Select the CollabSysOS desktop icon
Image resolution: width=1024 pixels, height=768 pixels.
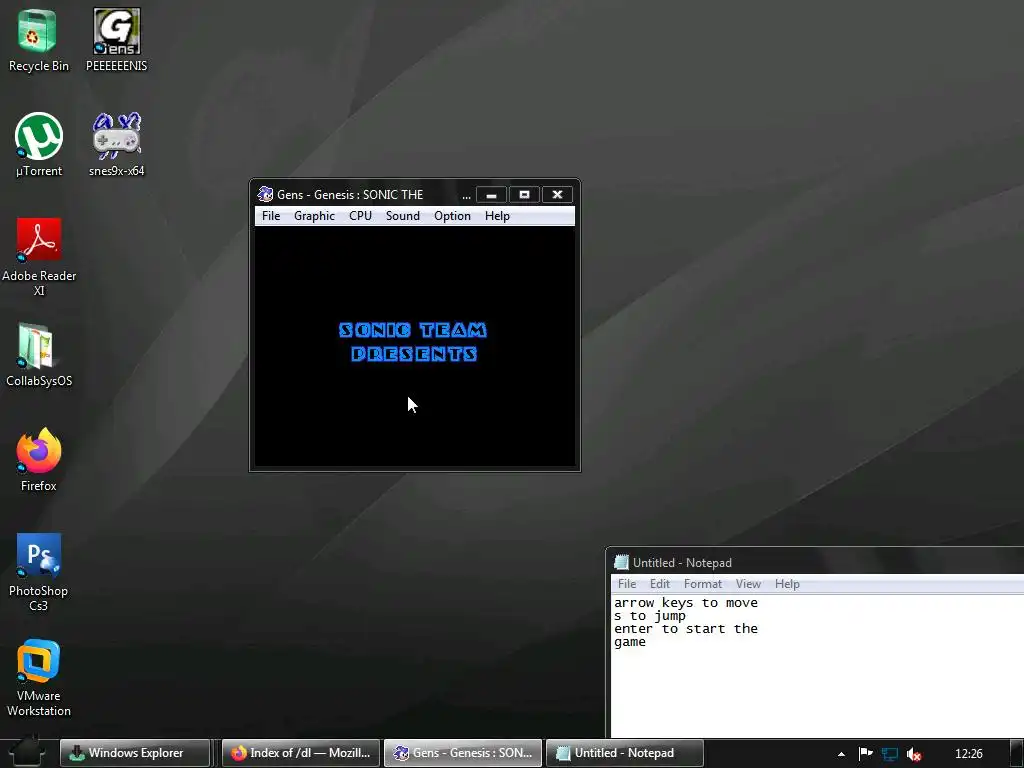coord(39,355)
